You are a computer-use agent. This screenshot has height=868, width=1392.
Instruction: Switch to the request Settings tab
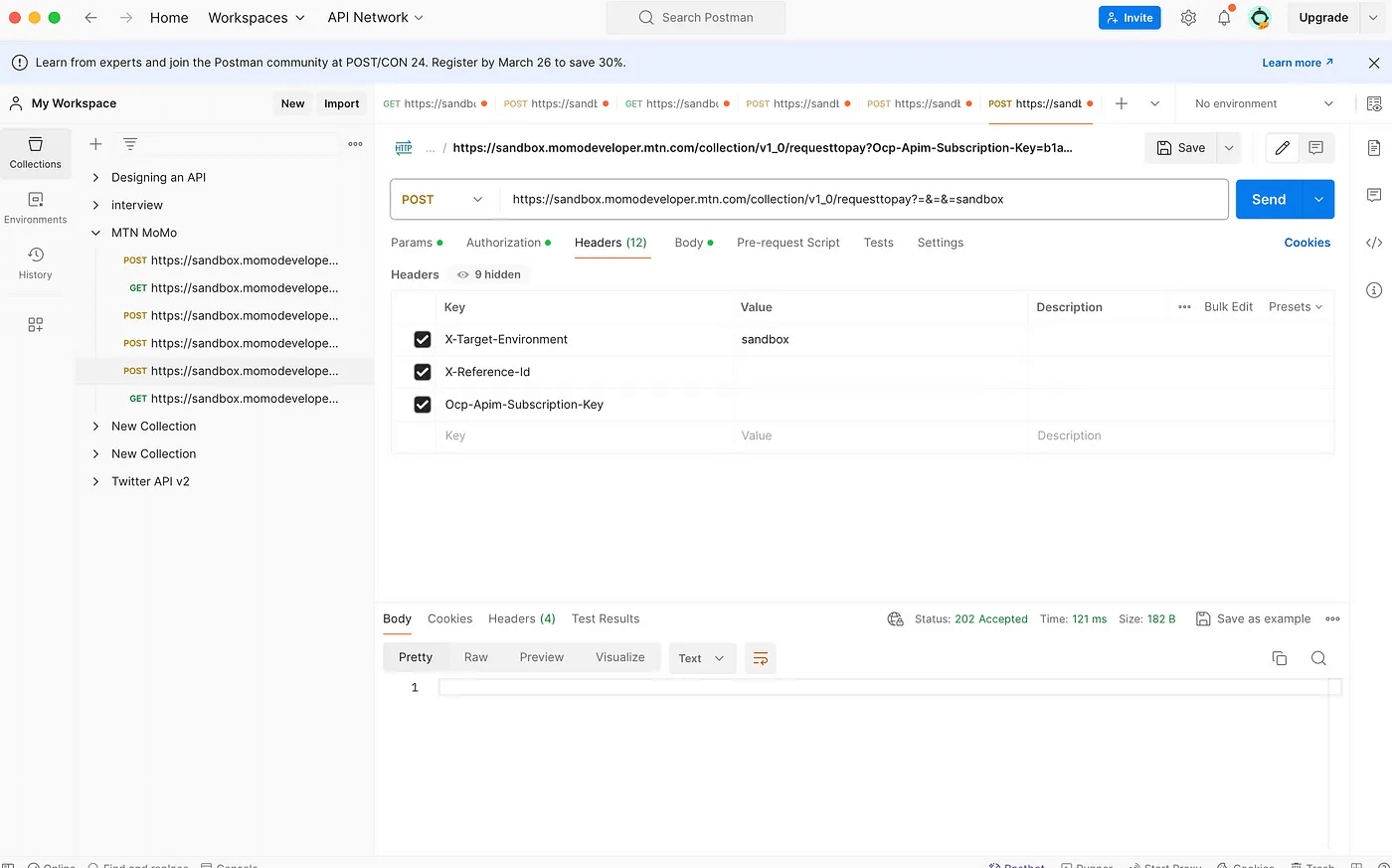[x=941, y=243]
